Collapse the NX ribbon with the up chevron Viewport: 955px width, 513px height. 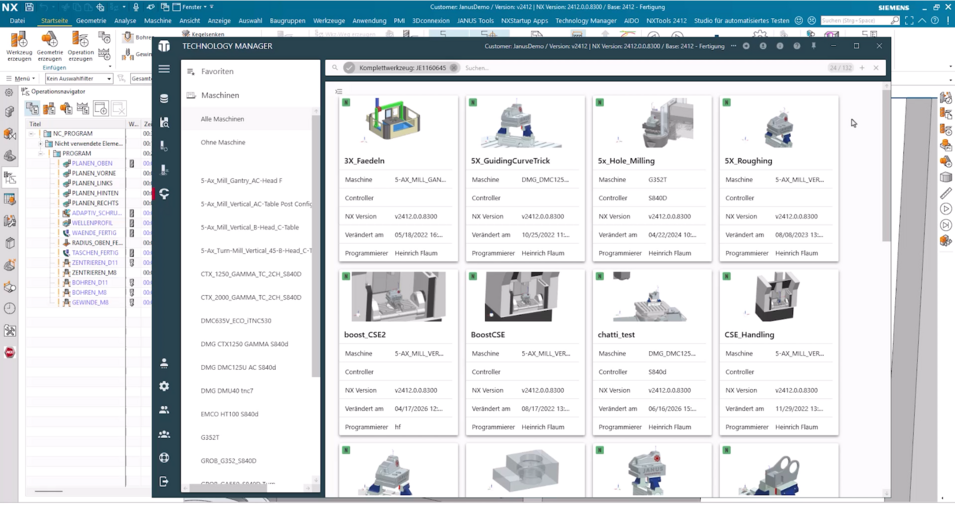click(x=922, y=20)
